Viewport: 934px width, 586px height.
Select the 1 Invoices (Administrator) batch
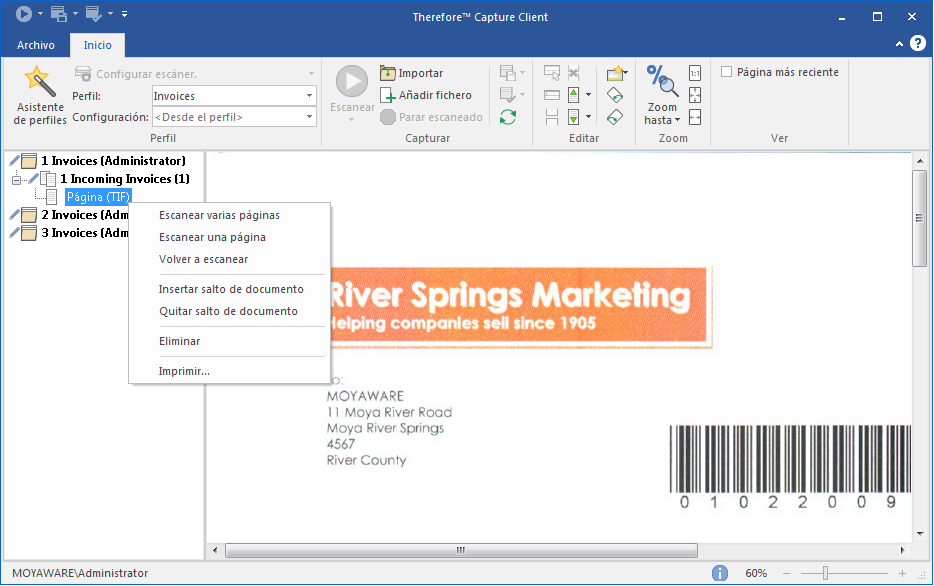[113, 161]
